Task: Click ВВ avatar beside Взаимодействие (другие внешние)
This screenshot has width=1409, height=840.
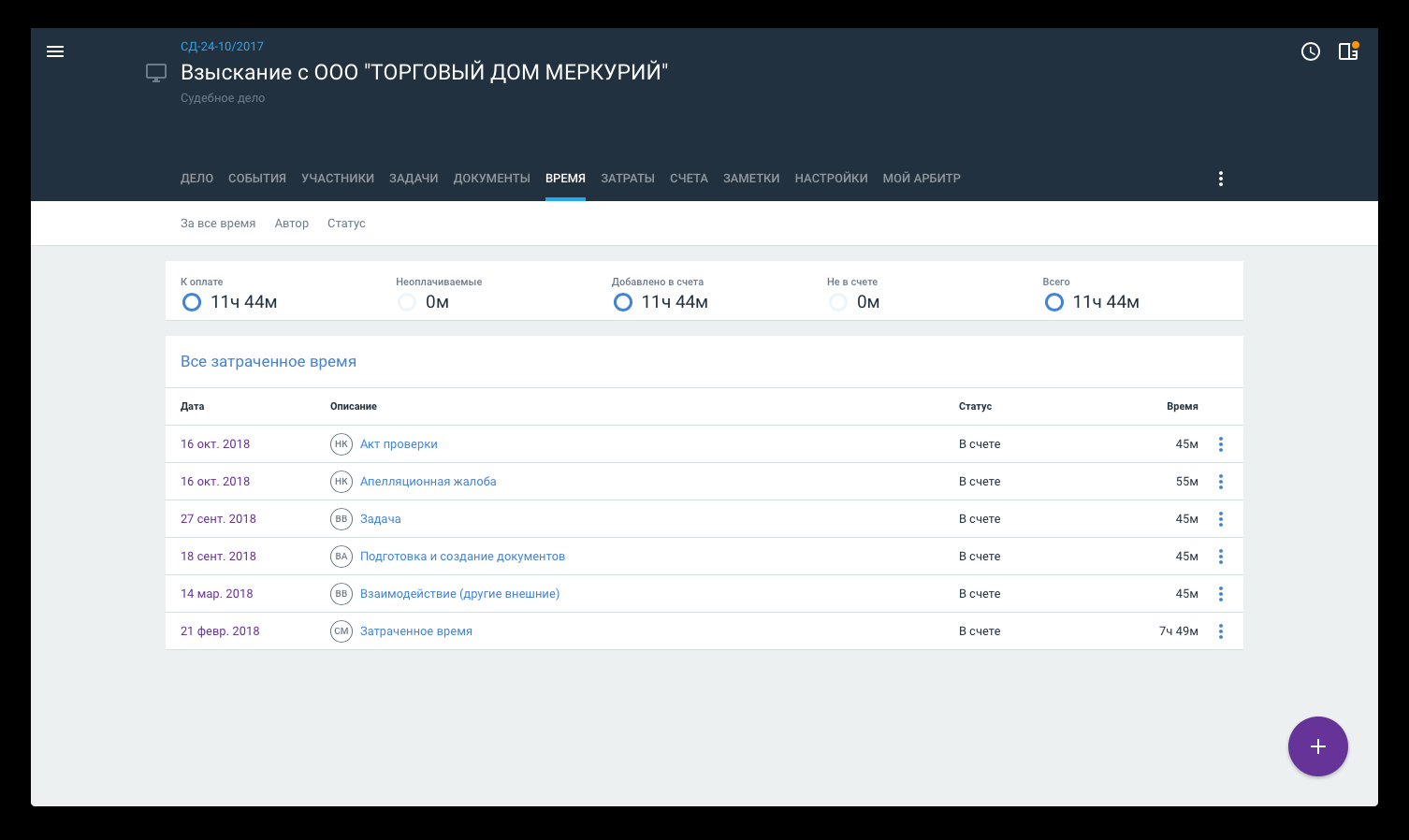Action: [341, 594]
